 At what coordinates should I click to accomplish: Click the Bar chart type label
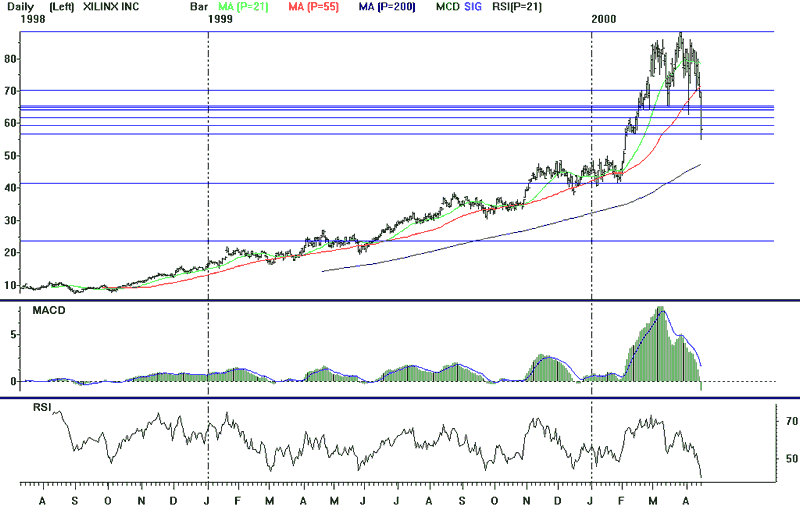tap(198, 7)
